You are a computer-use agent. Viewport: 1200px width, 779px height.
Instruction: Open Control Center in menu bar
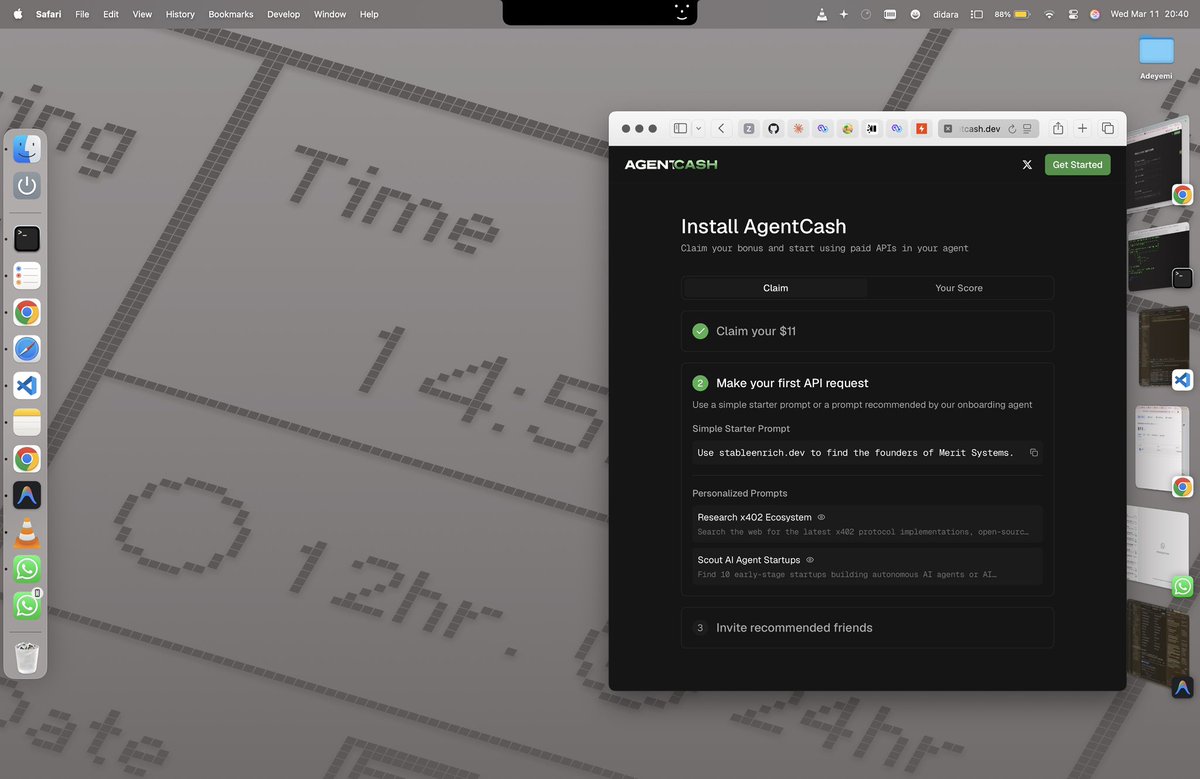click(x=1073, y=15)
